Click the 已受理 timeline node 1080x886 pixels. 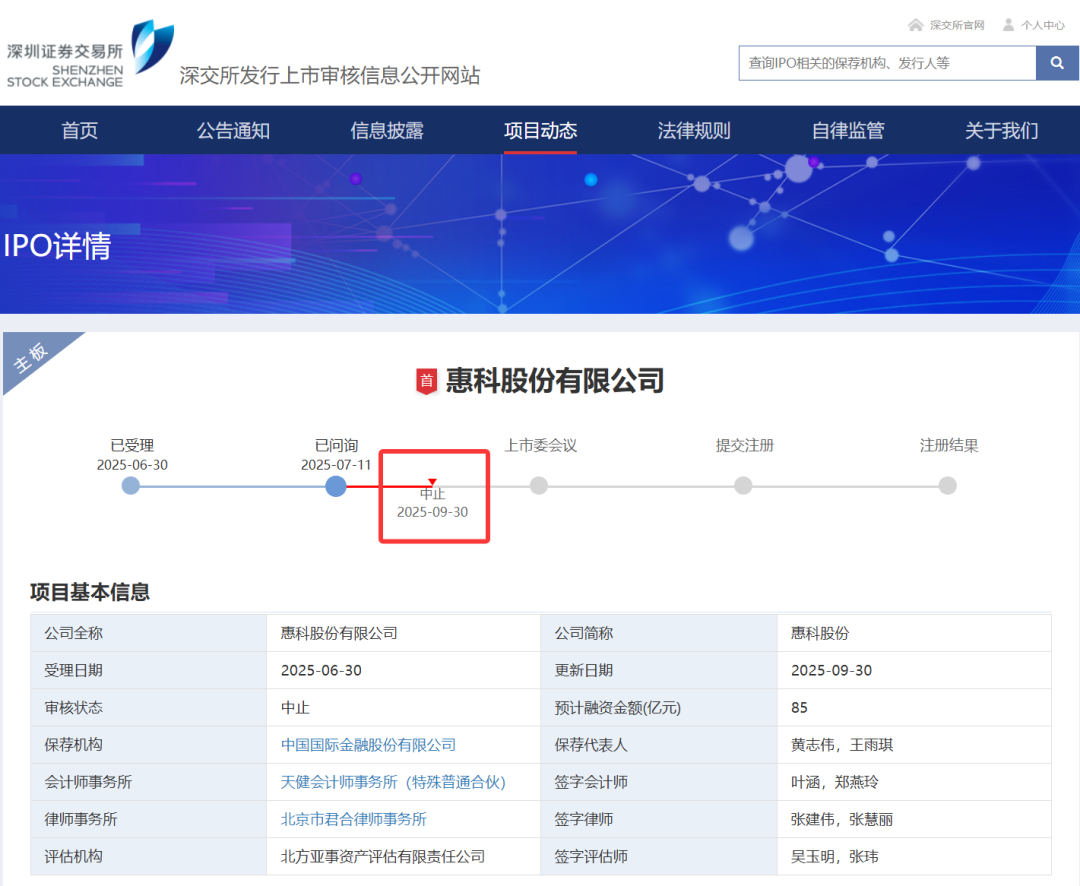click(130, 486)
